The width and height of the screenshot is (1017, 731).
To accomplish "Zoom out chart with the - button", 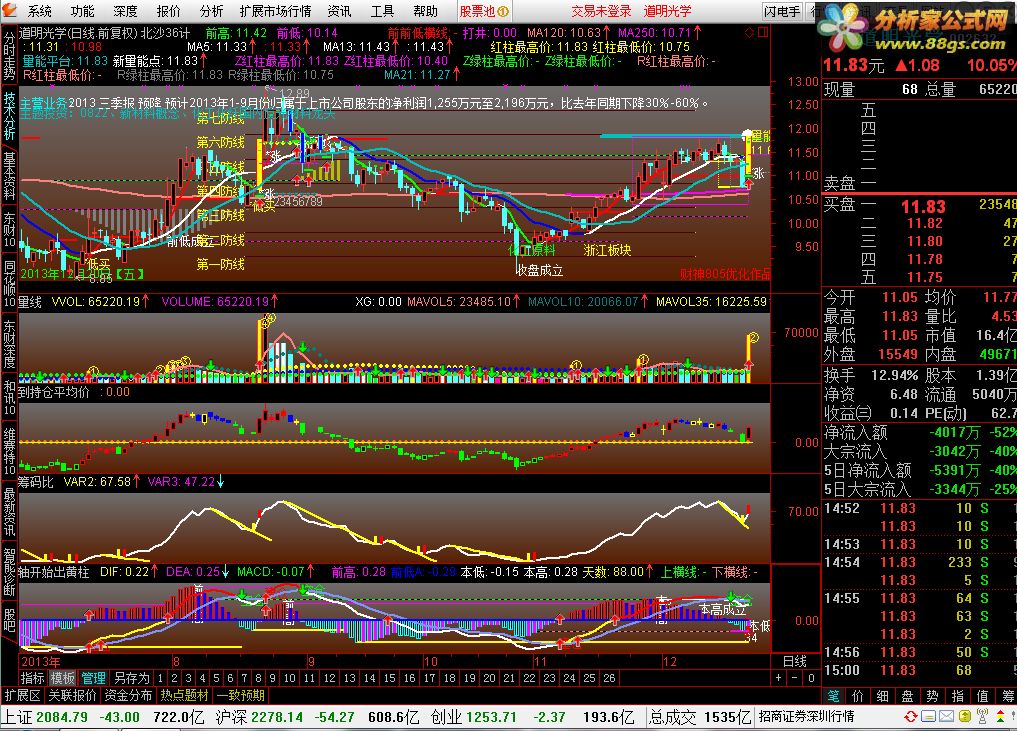I will [x=795, y=678].
